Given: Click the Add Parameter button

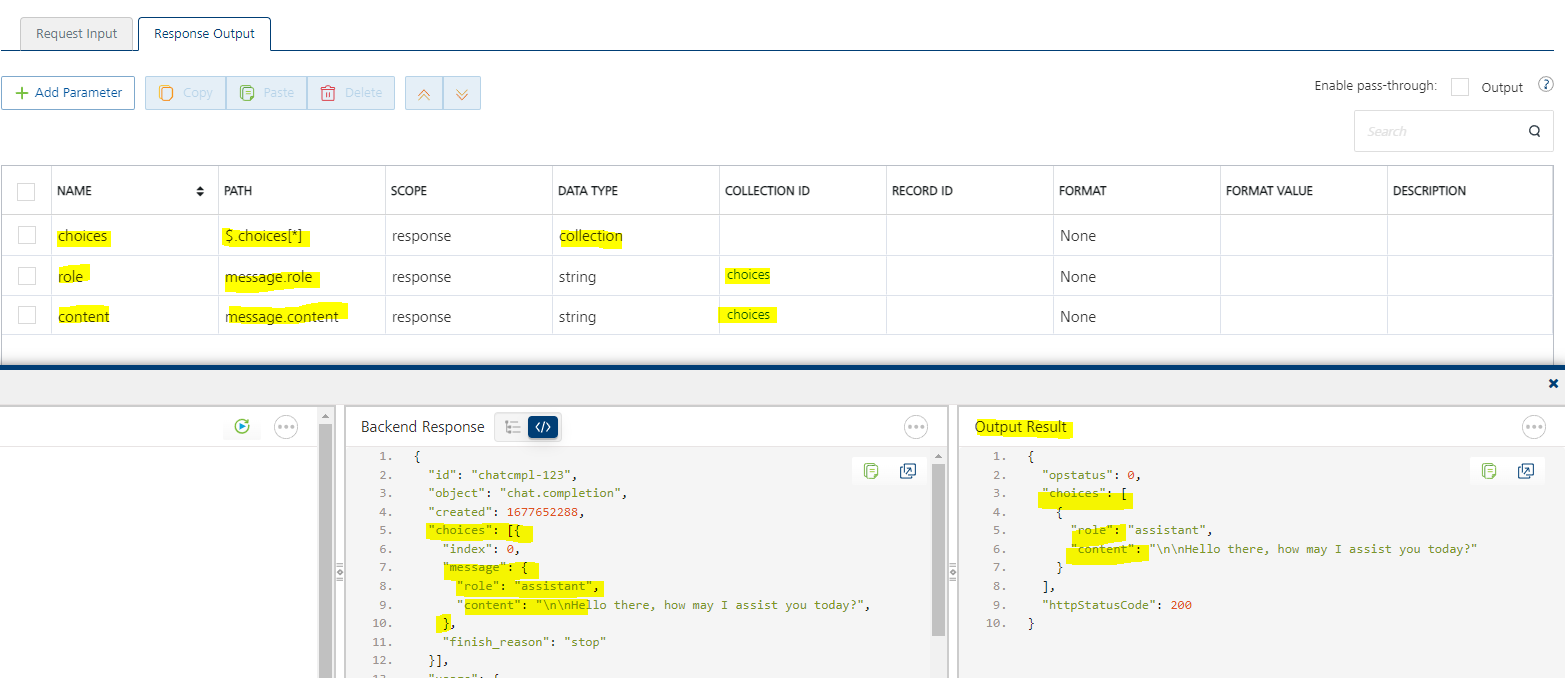Looking at the screenshot, I should click(x=67, y=92).
